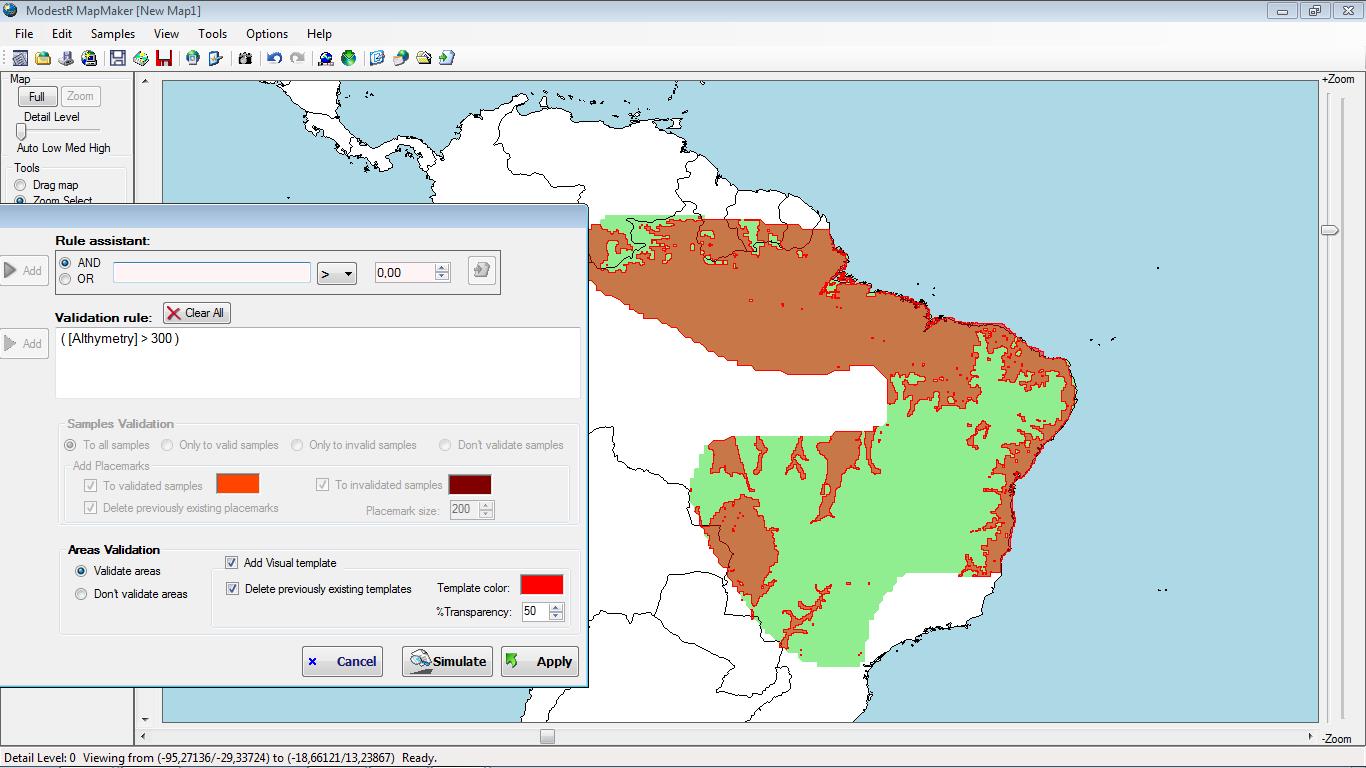This screenshot has width=1366, height=768.
Task: Click the new map grid toolbar icon
Action: tap(20, 58)
